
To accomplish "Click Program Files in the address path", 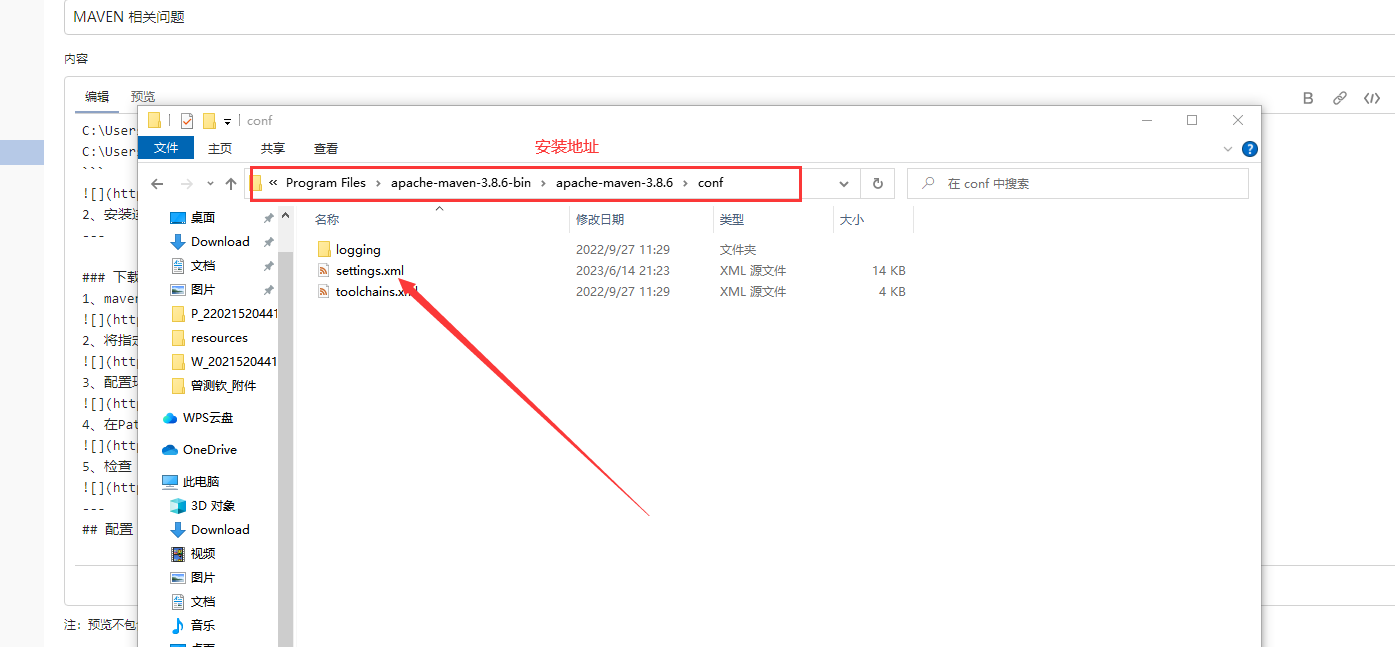I will [326, 183].
